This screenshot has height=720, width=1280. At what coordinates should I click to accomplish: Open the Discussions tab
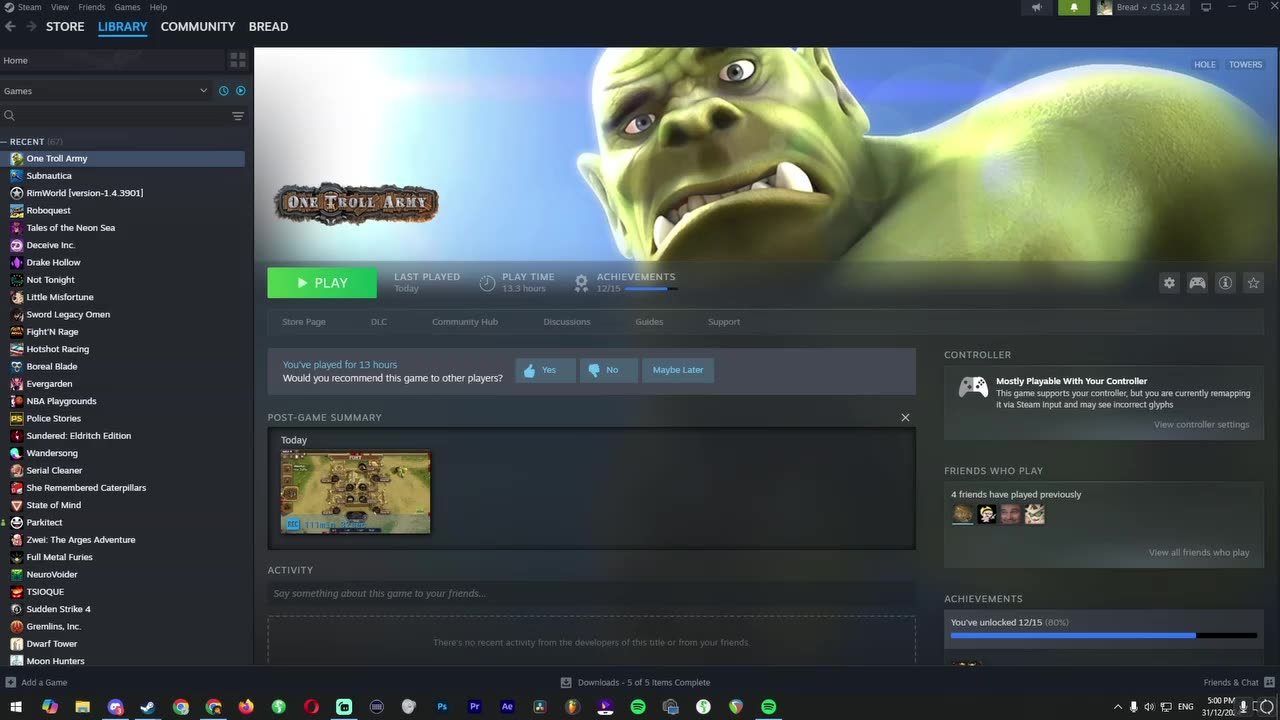[567, 322]
